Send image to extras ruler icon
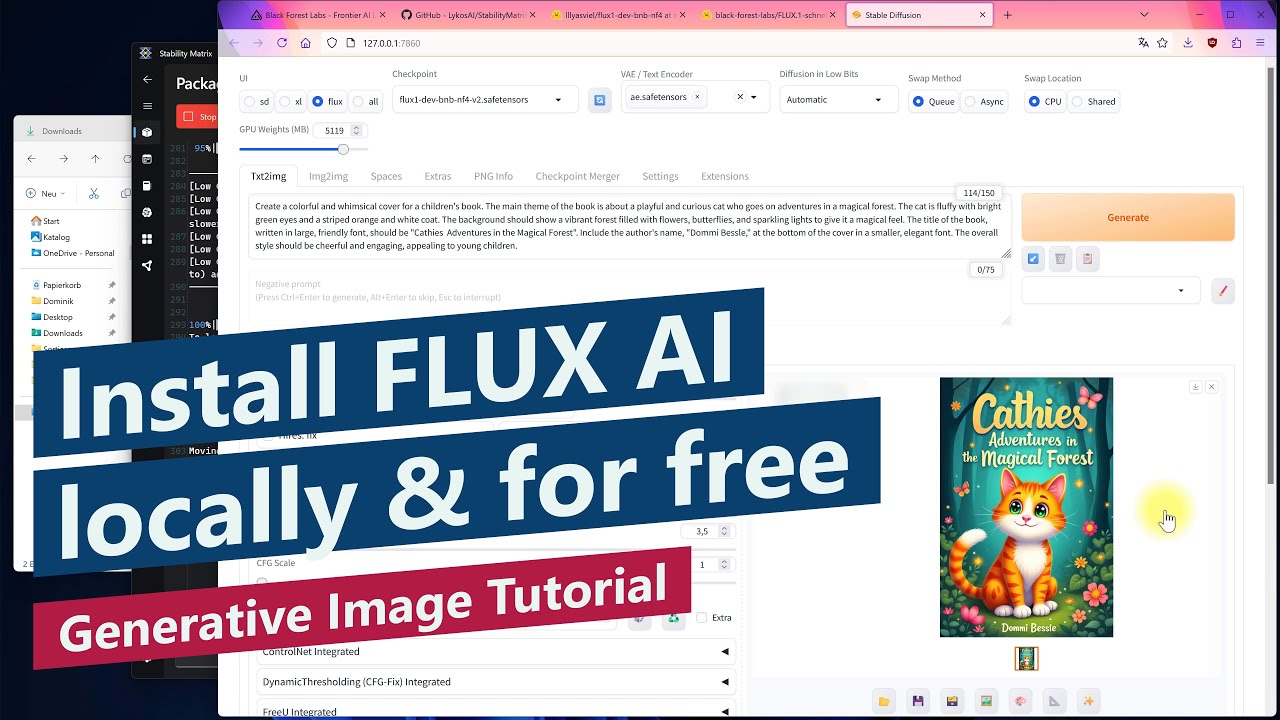The image size is (1280, 720). (x=1054, y=701)
